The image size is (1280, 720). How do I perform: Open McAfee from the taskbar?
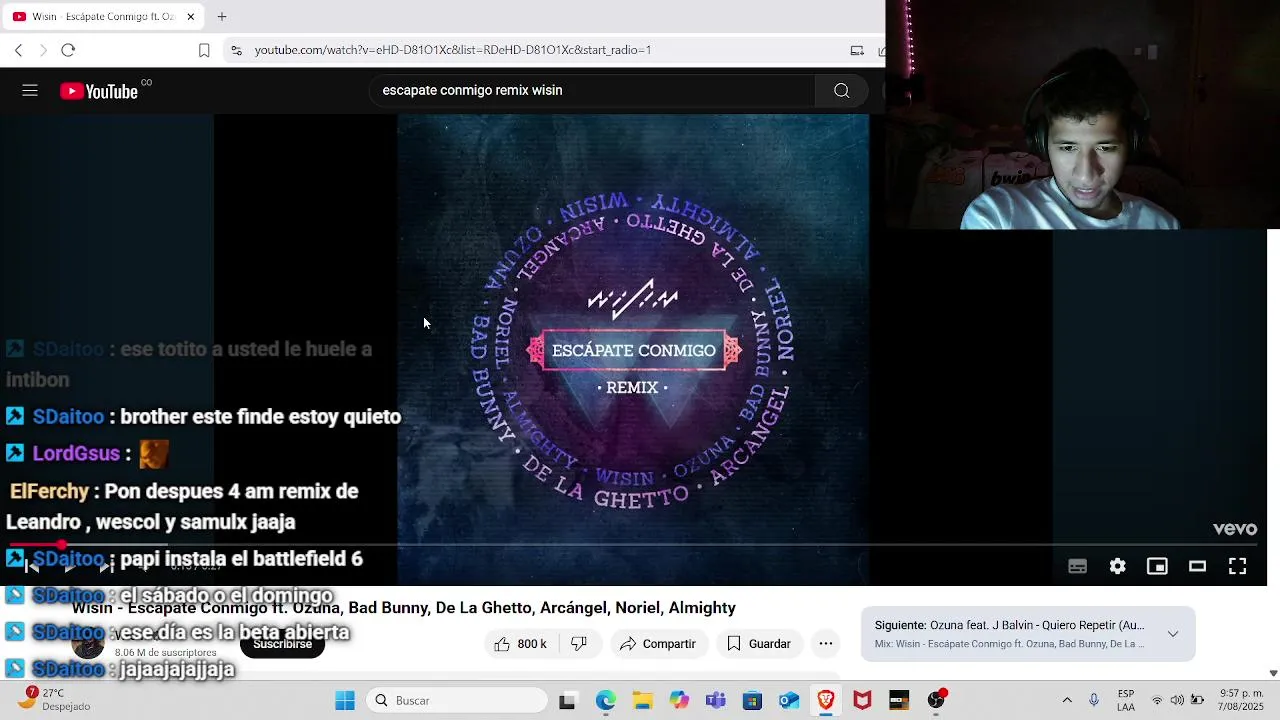[862, 701]
